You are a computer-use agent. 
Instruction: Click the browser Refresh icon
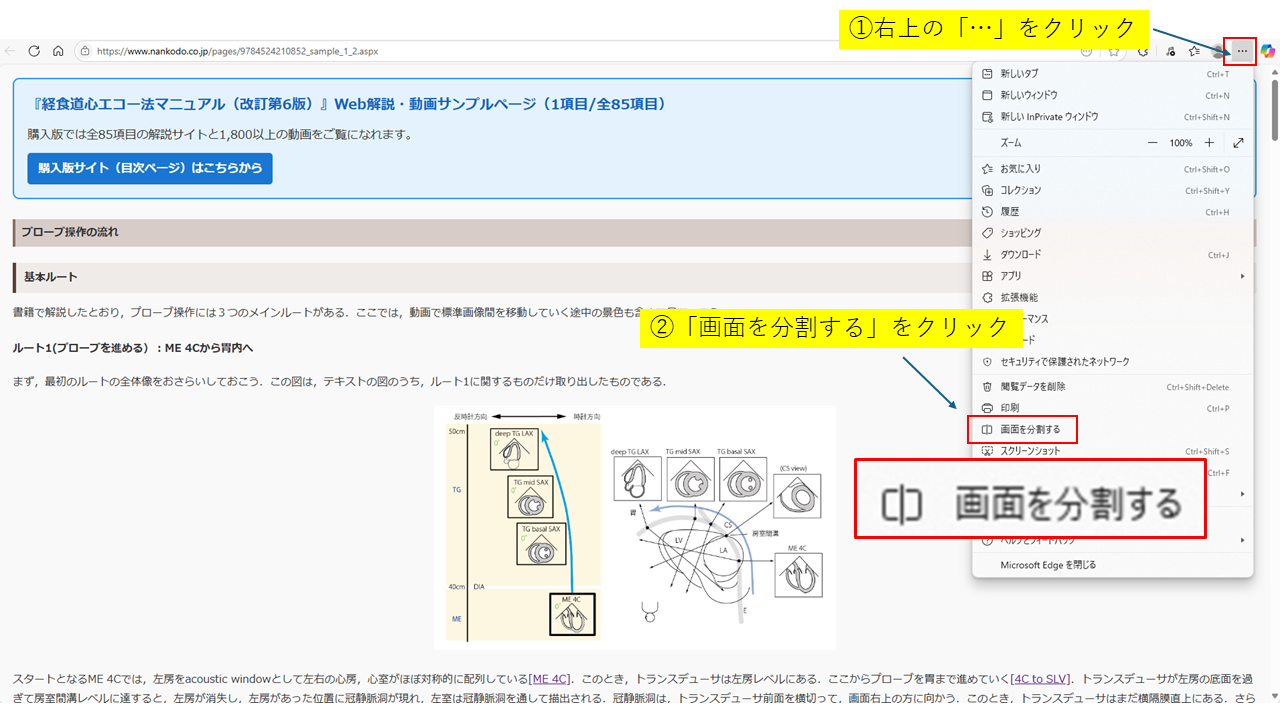pos(33,51)
